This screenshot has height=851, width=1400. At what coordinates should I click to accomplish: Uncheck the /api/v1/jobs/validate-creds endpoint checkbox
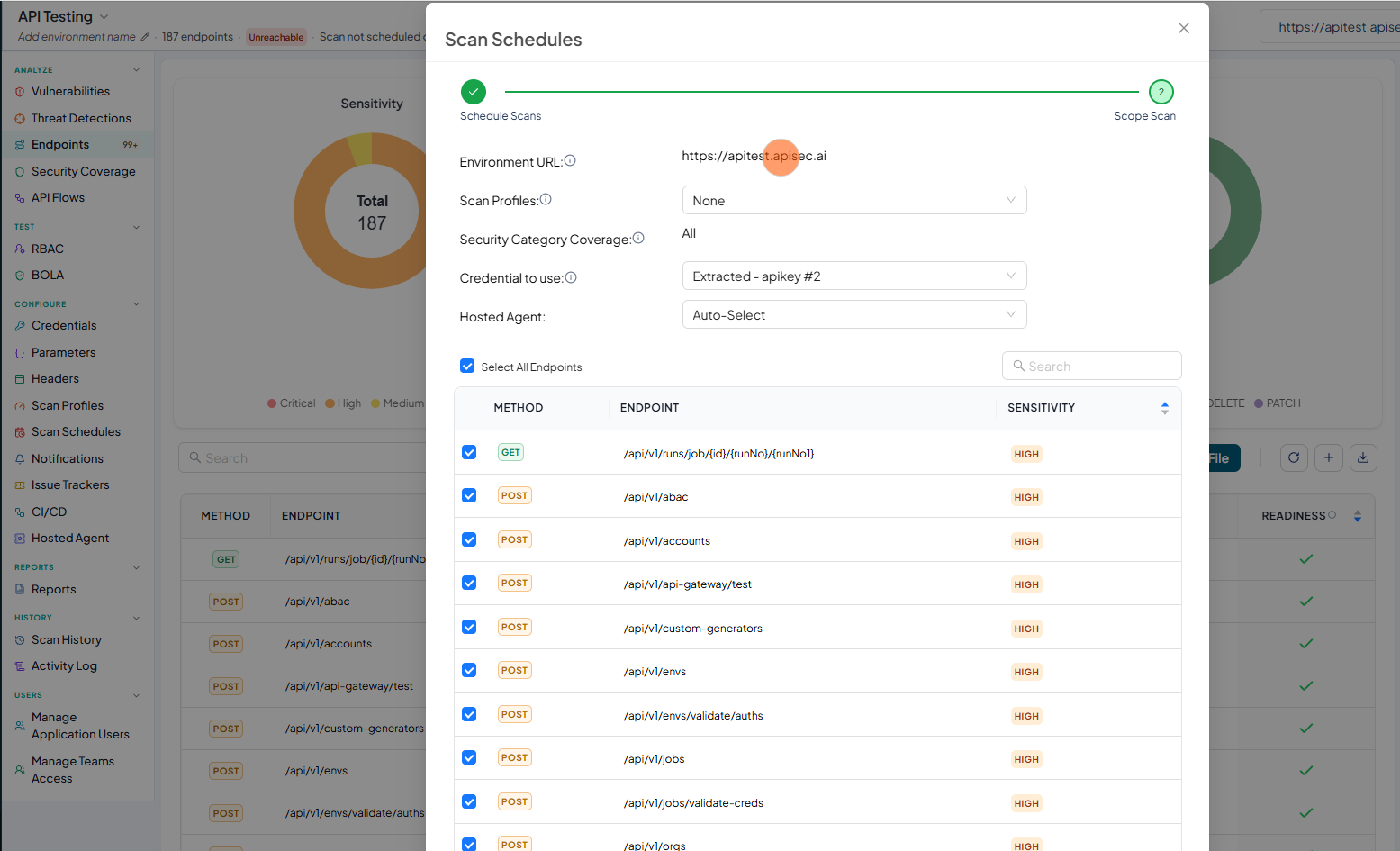click(469, 801)
